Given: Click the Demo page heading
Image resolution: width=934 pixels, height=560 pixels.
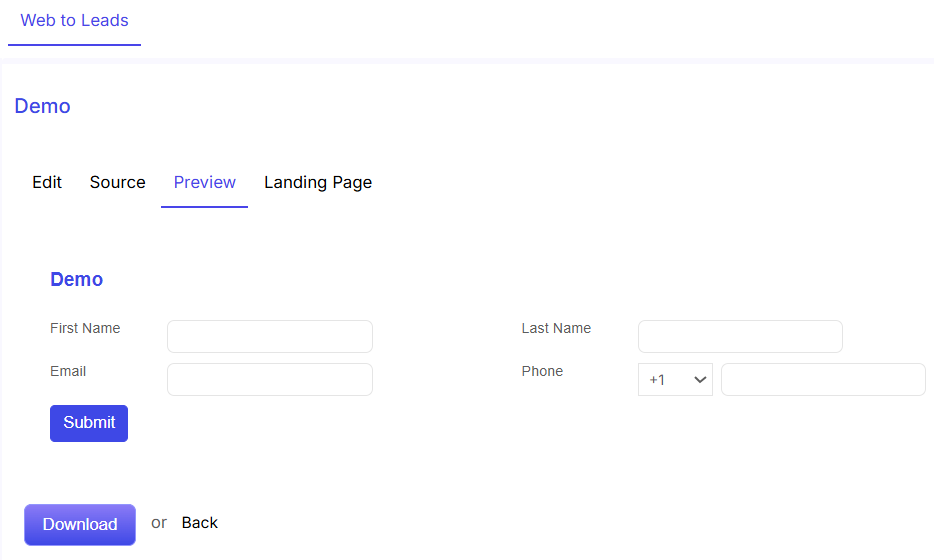Looking at the screenshot, I should point(42,106).
